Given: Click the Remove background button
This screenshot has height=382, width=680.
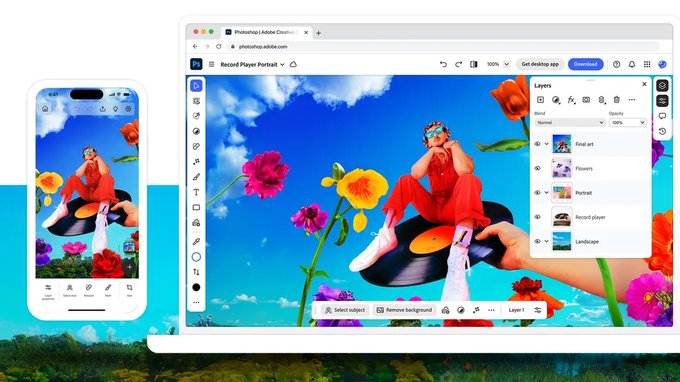Looking at the screenshot, I should coord(404,310).
